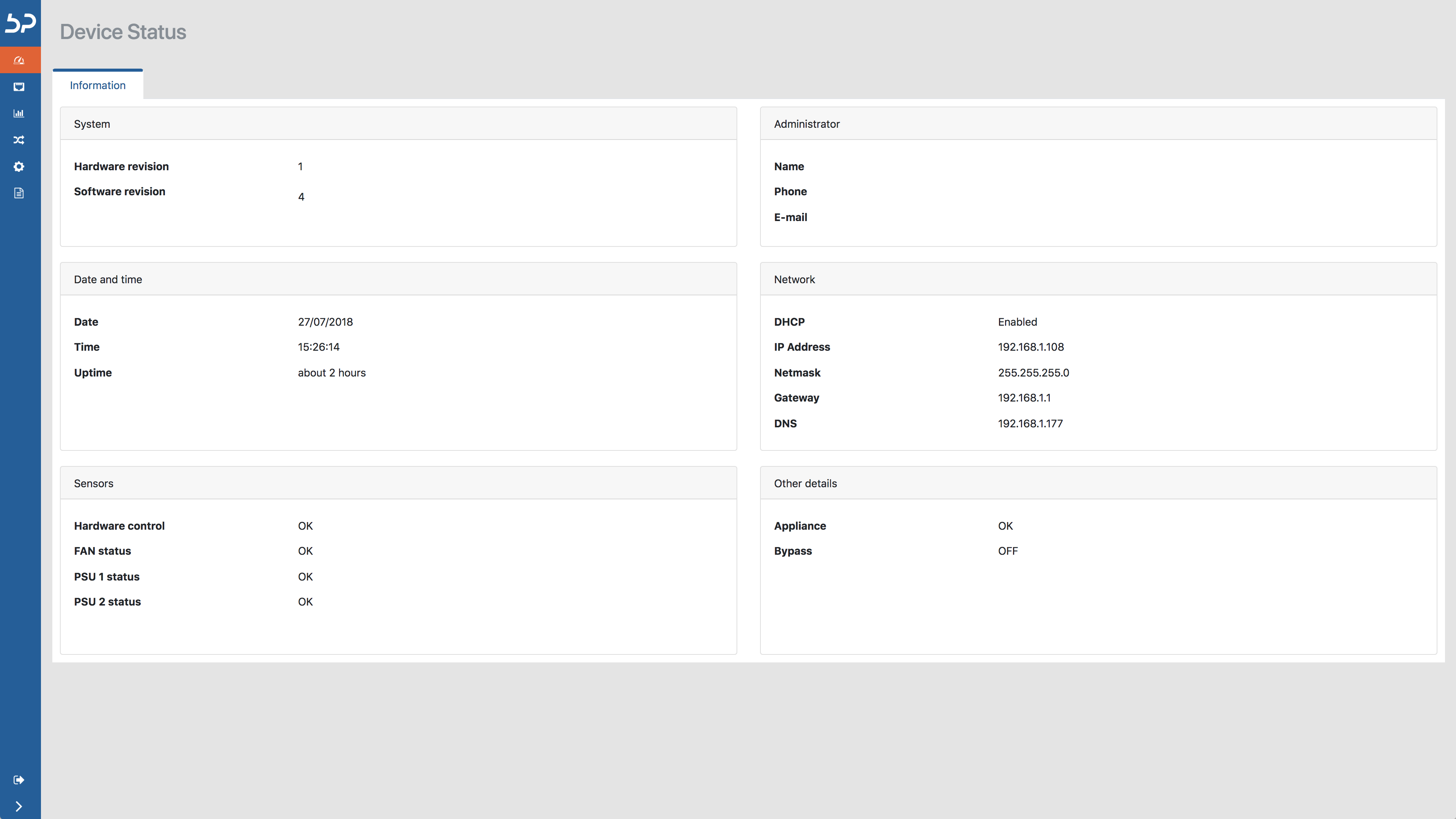Click the DNS value 192.168.1.177

[x=1030, y=424]
